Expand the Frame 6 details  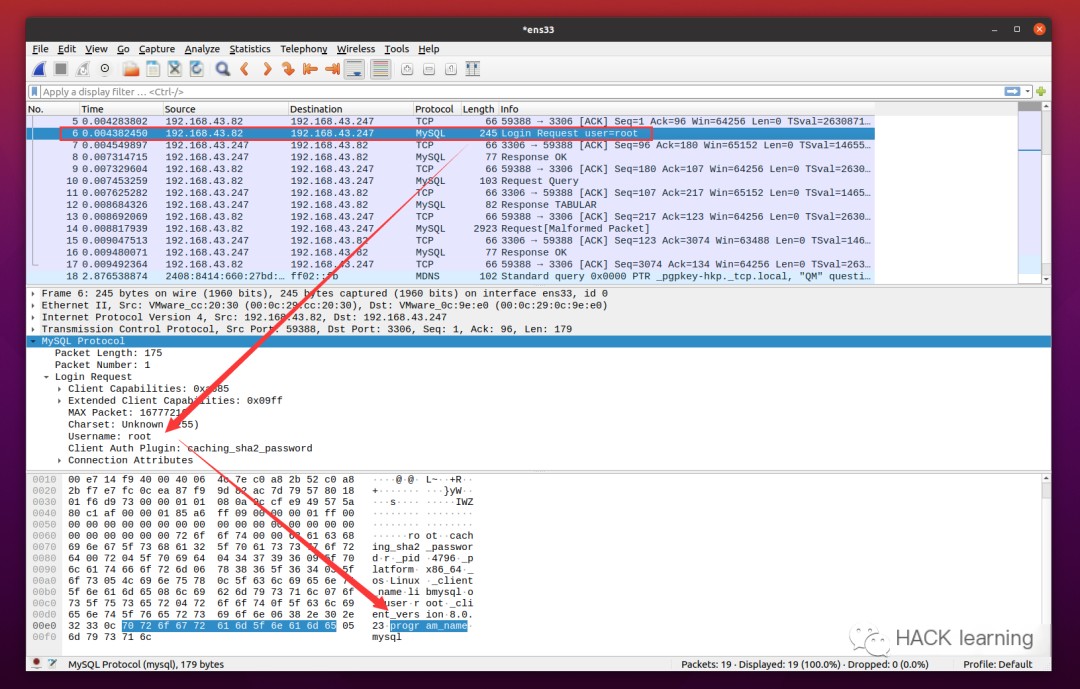[33, 294]
